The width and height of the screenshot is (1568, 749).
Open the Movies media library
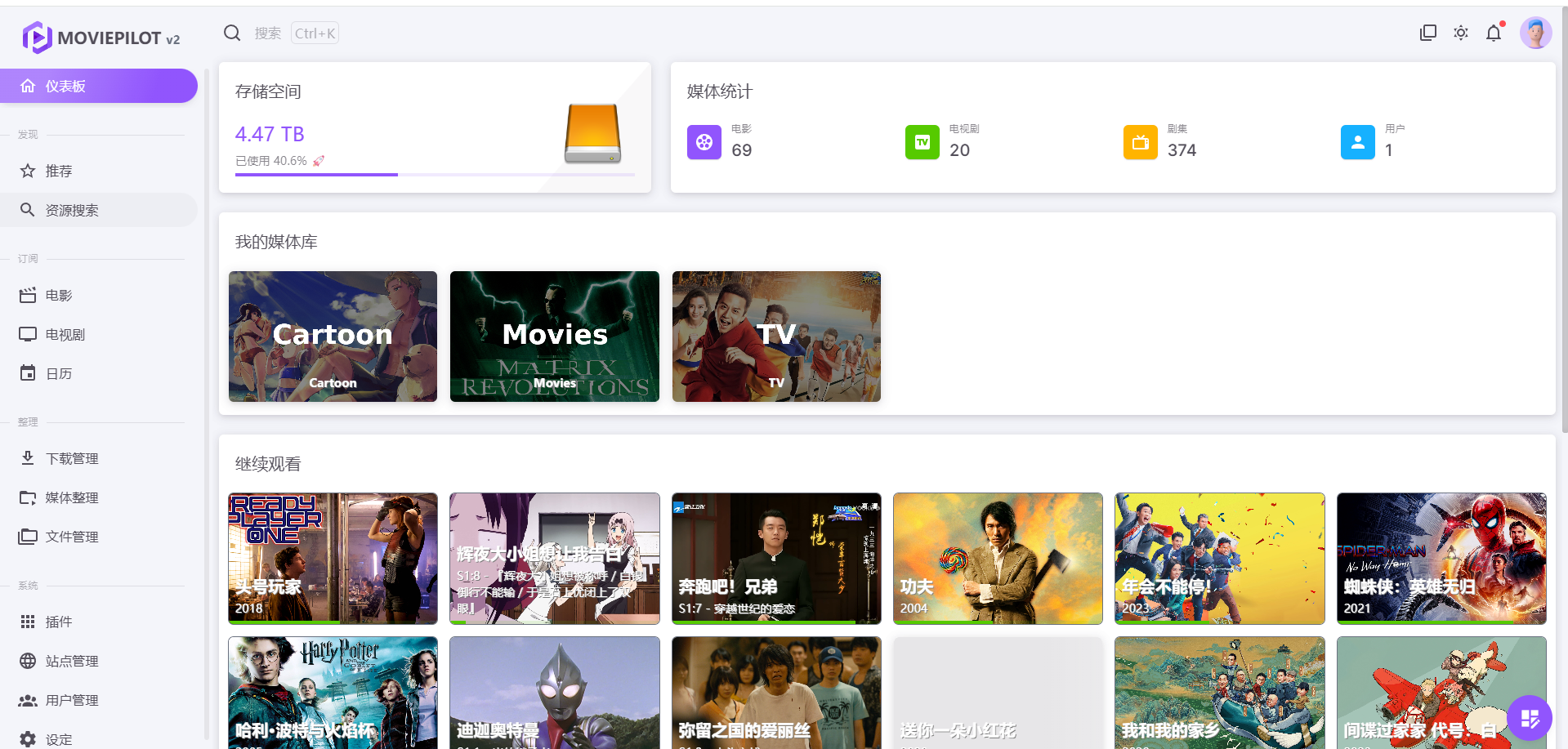tap(555, 337)
